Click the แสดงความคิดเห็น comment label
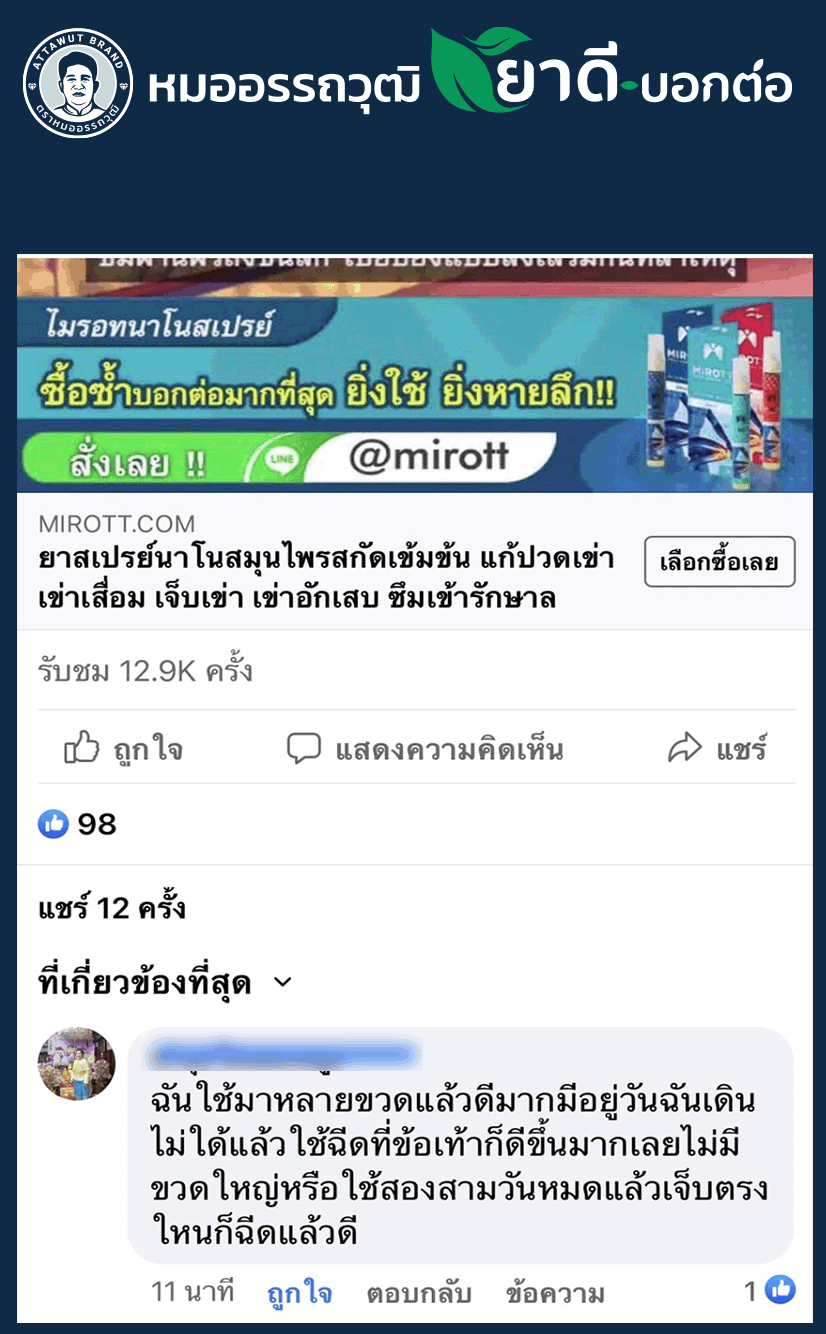 click(x=449, y=749)
